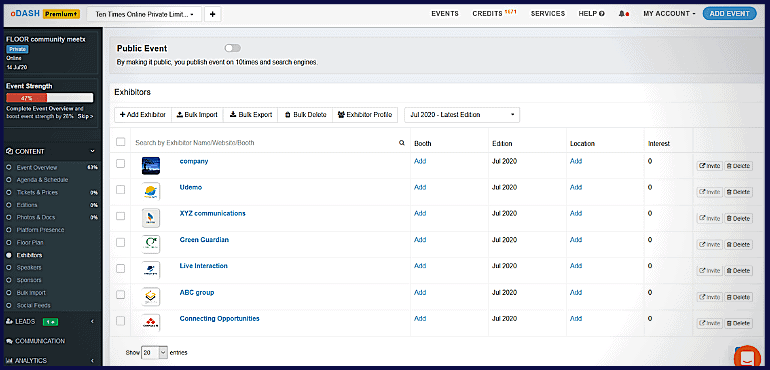The height and width of the screenshot is (370, 770).
Task: Add location for Udemo exhibitor
Action: 576,187
